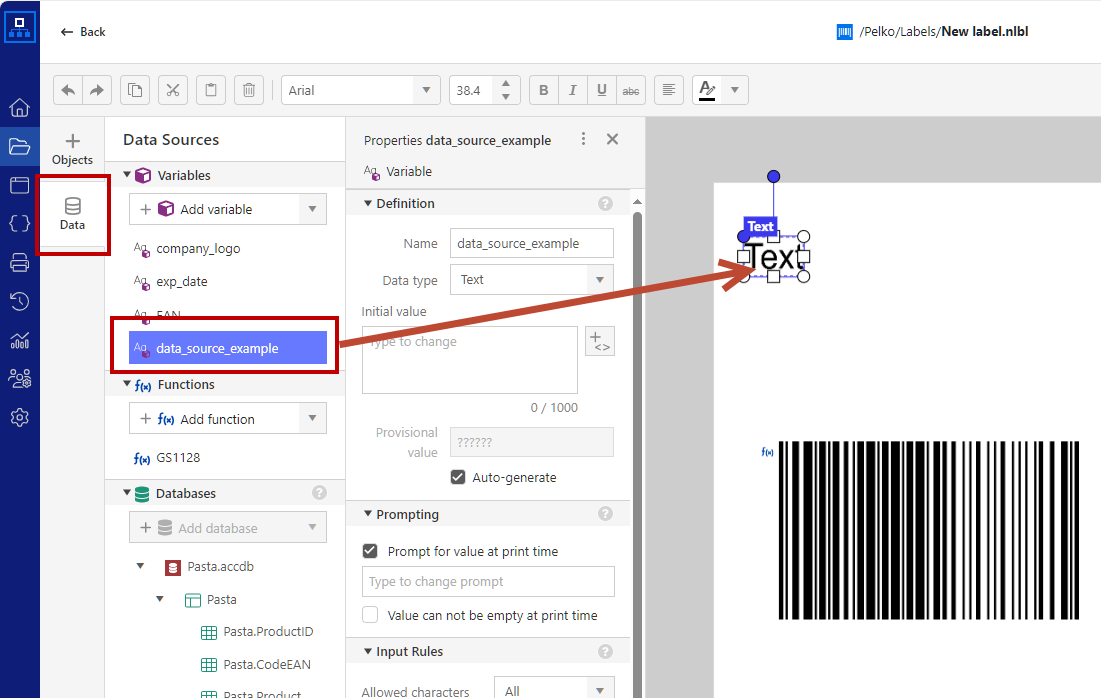Open the text alignment options
The image size is (1101, 698).
pos(669,90)
